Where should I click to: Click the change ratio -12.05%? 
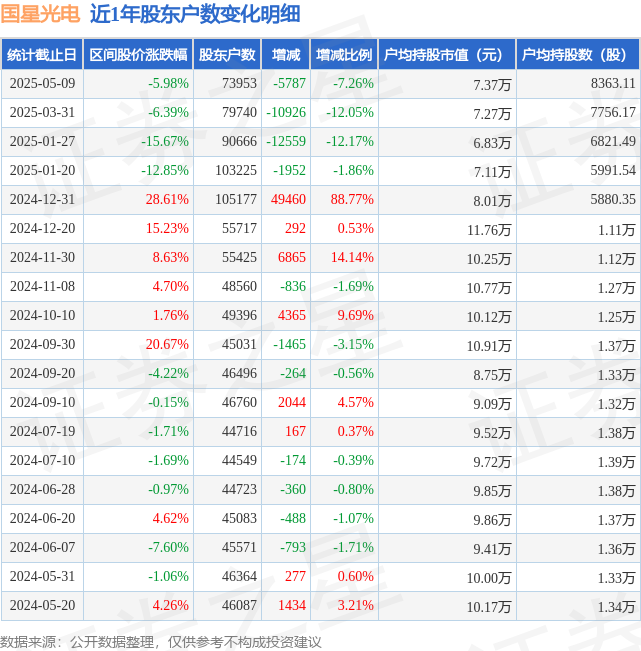click(x=350, y=113)
